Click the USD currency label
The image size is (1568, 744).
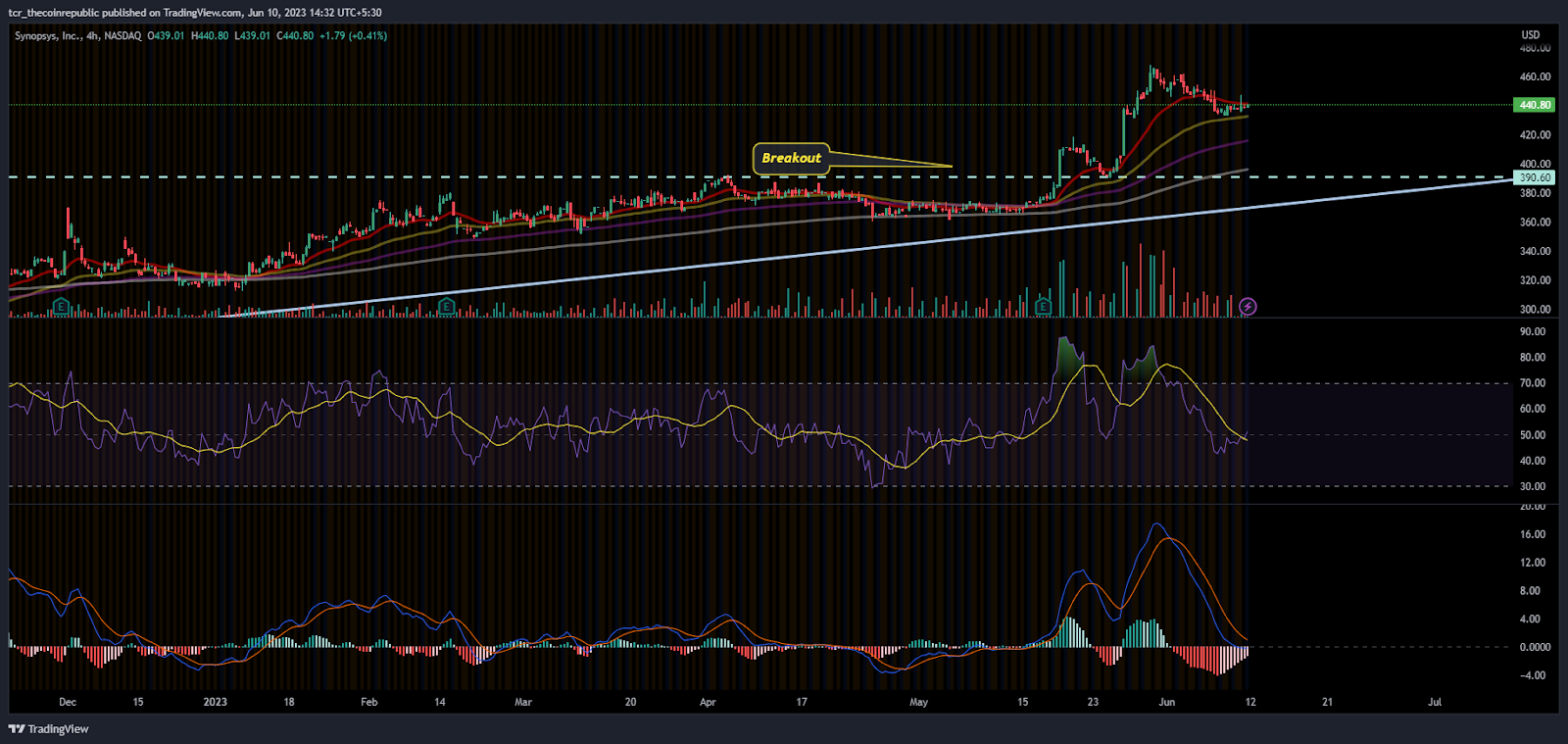pyautogui.click(x=1530, y=35)
